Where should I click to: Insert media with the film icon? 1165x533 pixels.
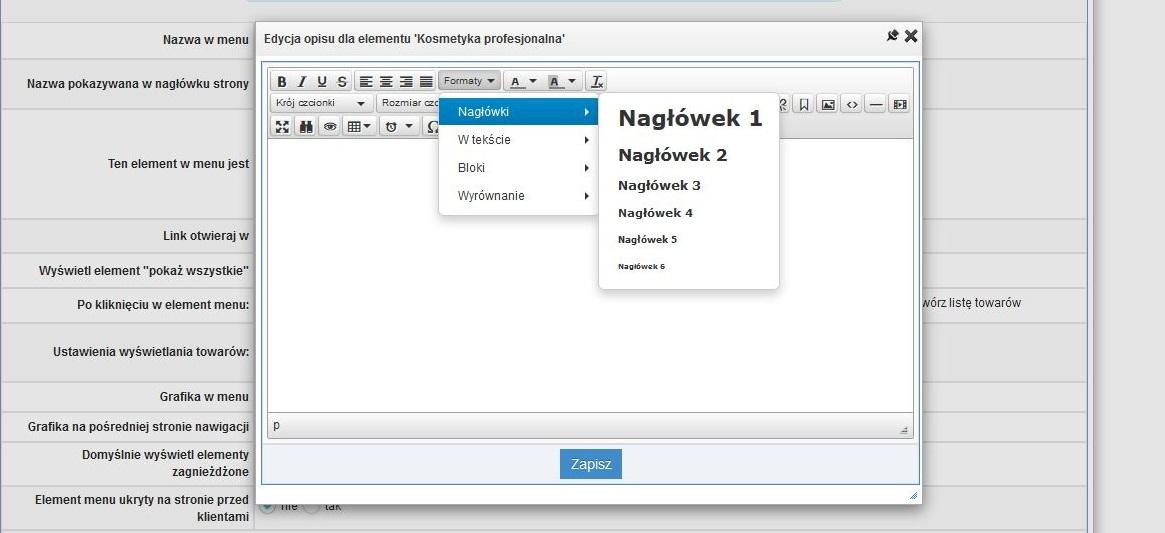pos(900,104)
